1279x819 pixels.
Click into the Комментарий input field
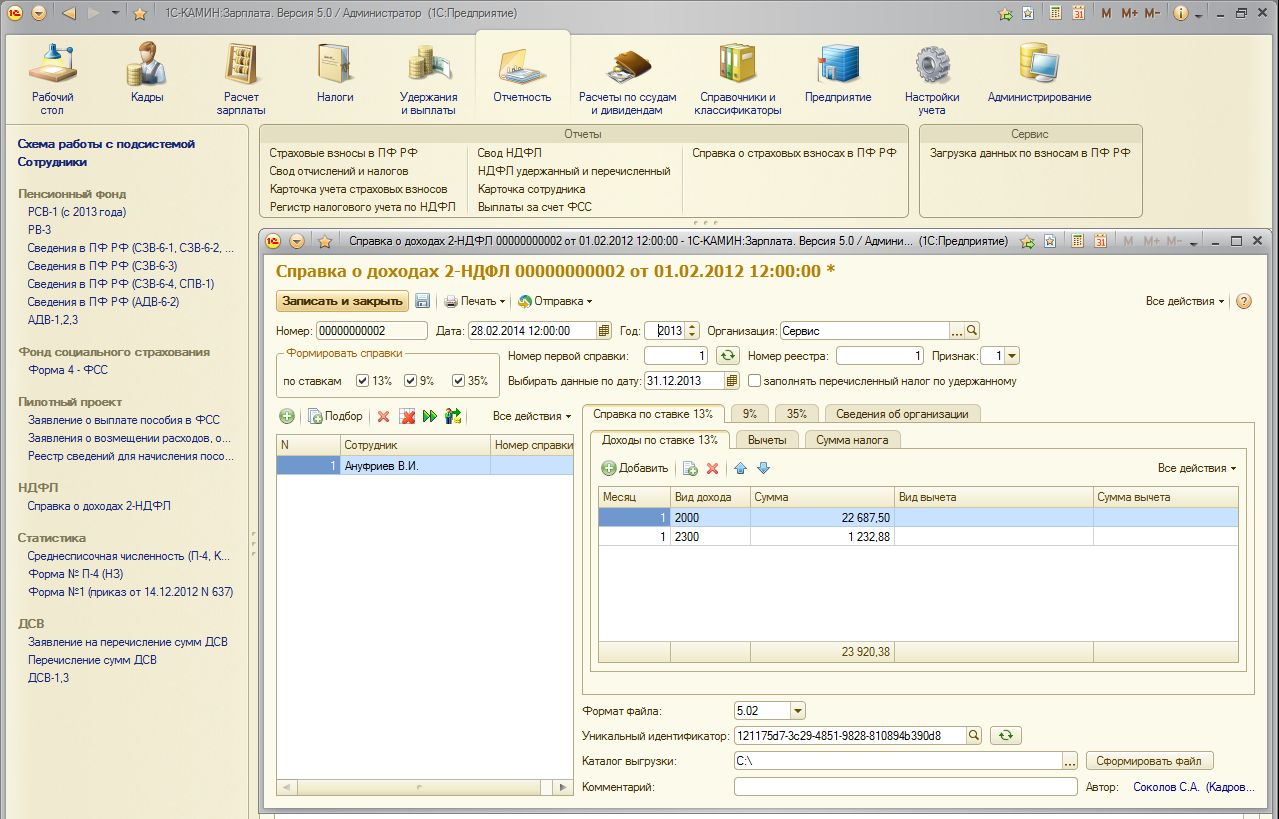pyautogui.click(x=906, y=787)
